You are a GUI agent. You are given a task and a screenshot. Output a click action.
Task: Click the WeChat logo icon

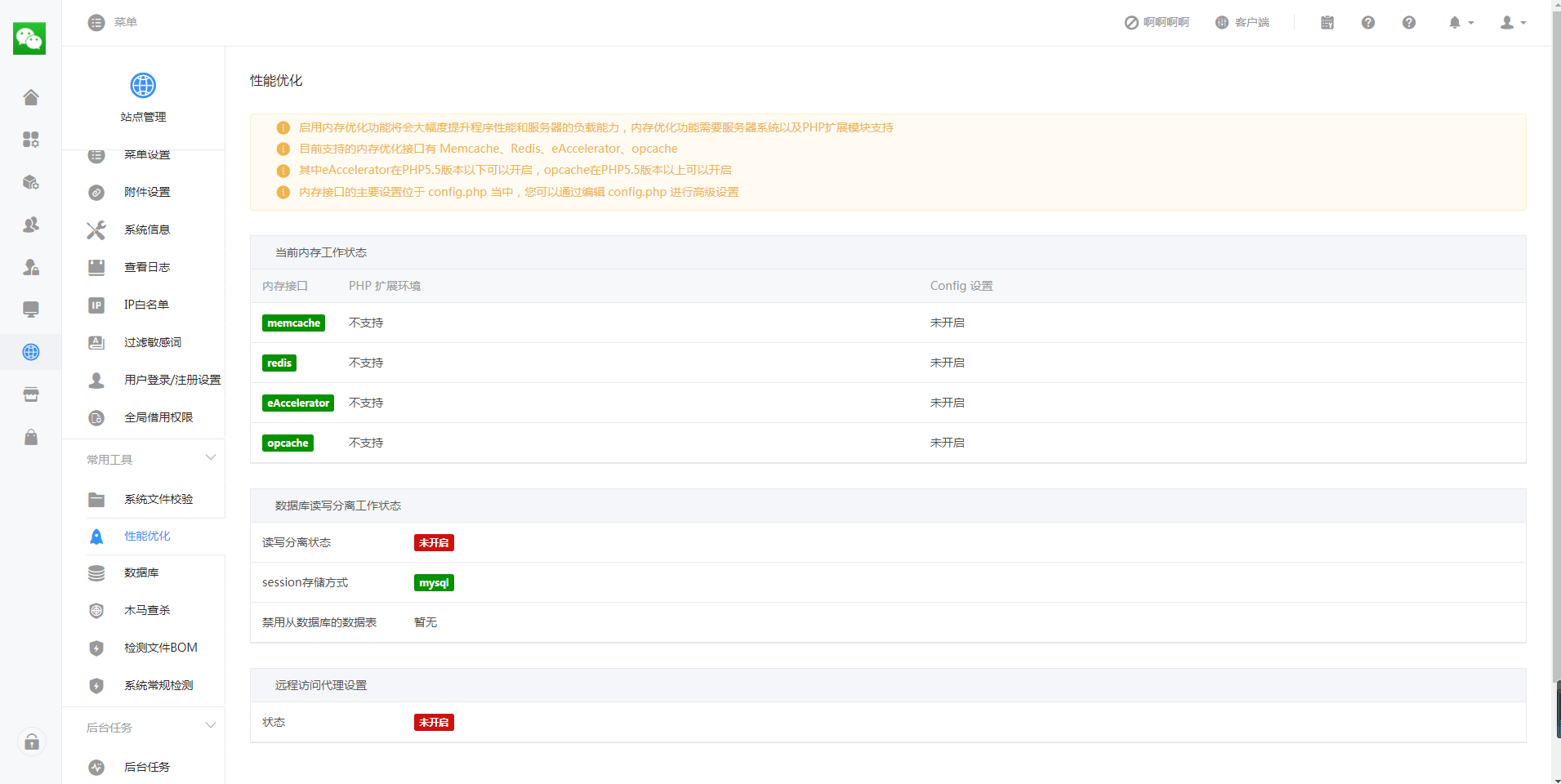point(29,38)
